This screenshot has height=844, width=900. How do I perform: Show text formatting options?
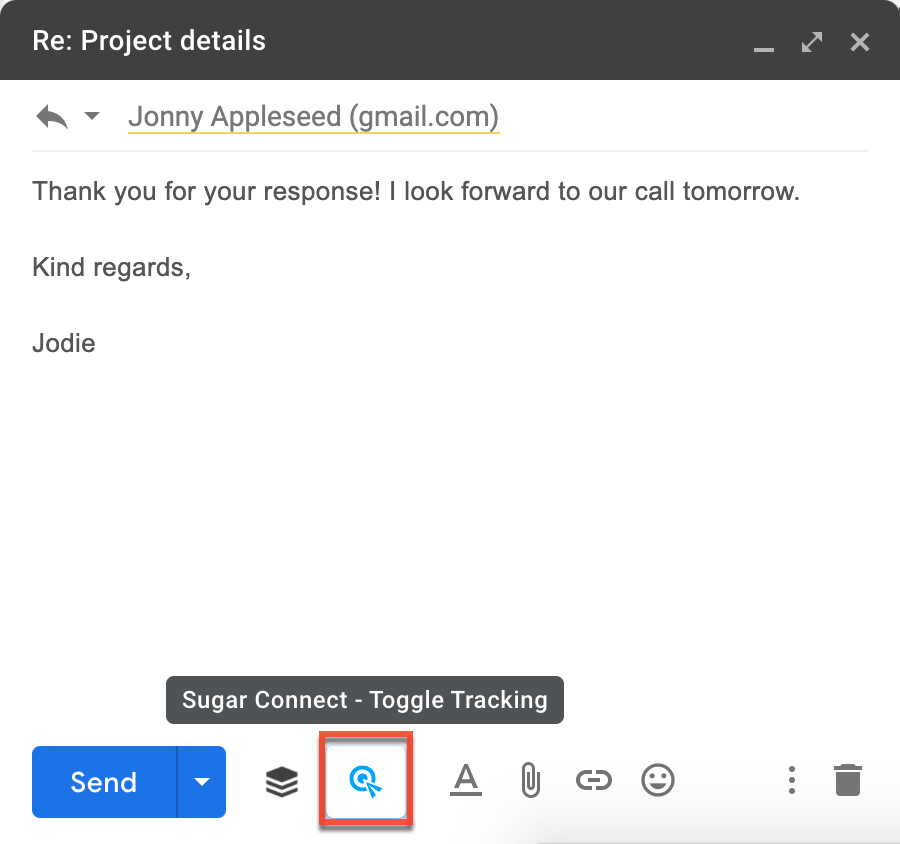(x=466, y=781)
